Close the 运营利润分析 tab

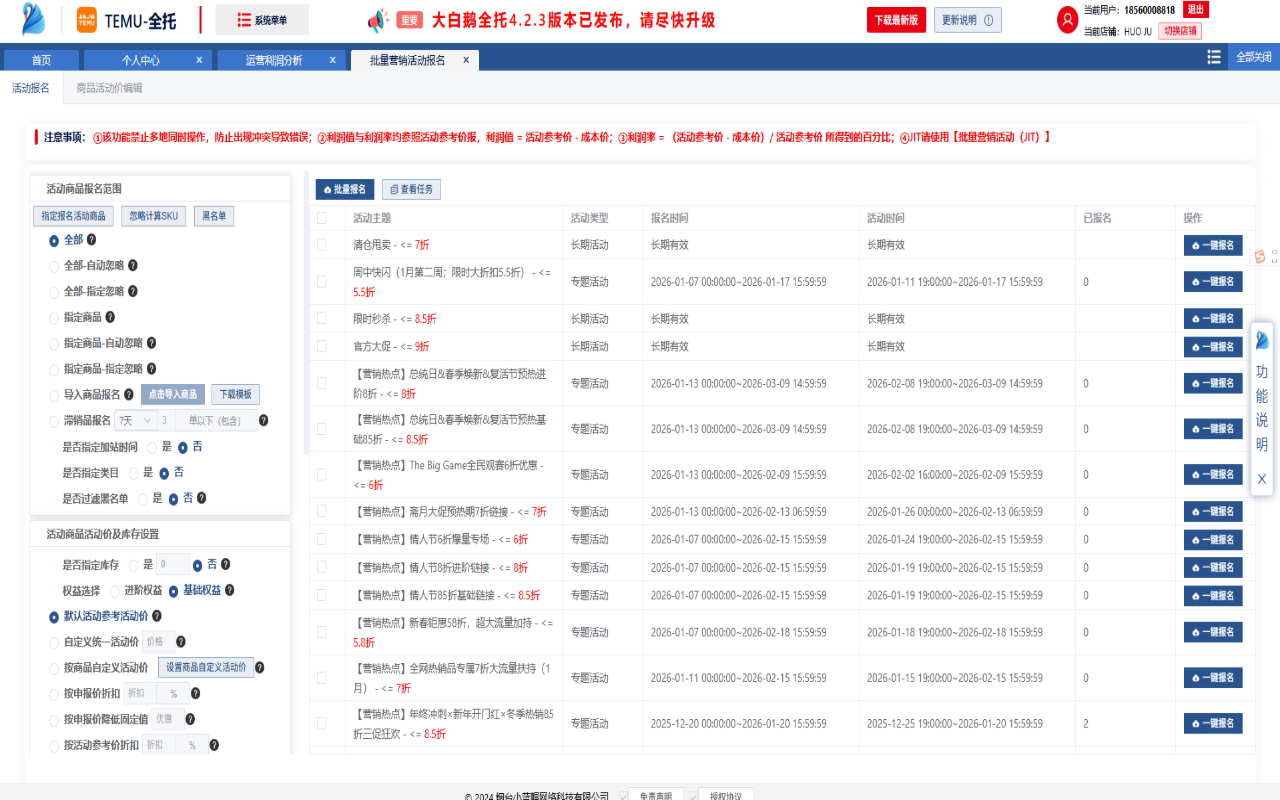333,60
